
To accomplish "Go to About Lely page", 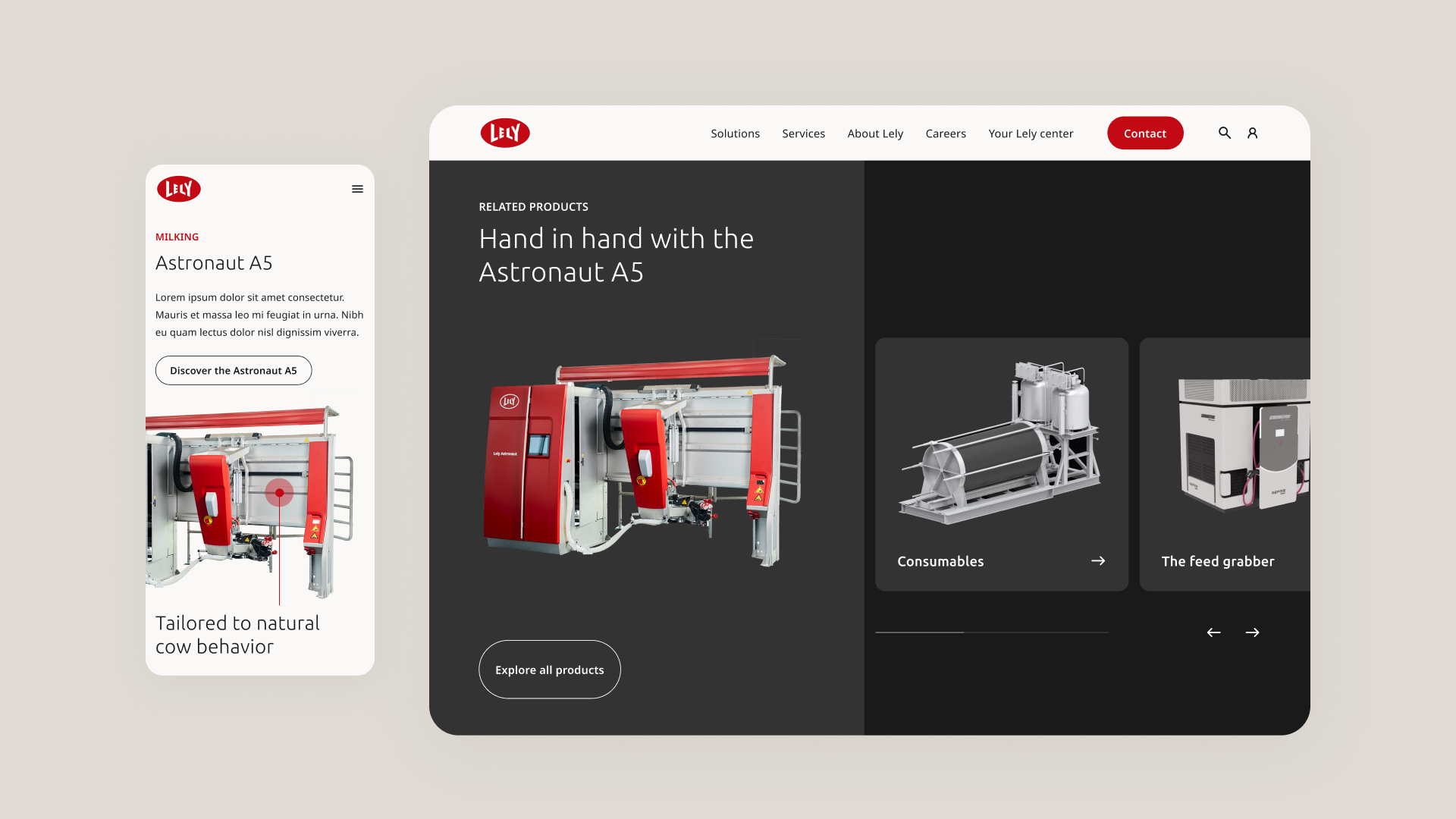I will coord(875,133).
